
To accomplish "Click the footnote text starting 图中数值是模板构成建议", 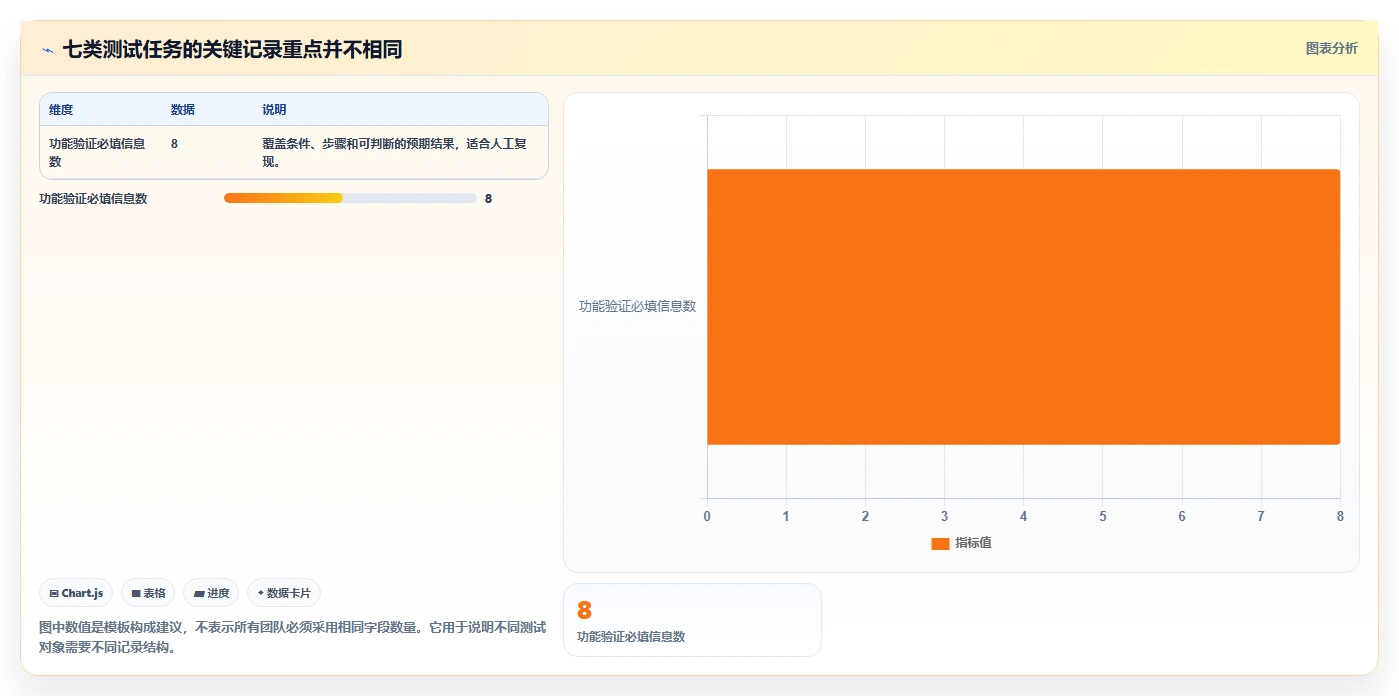I will 293,637.
